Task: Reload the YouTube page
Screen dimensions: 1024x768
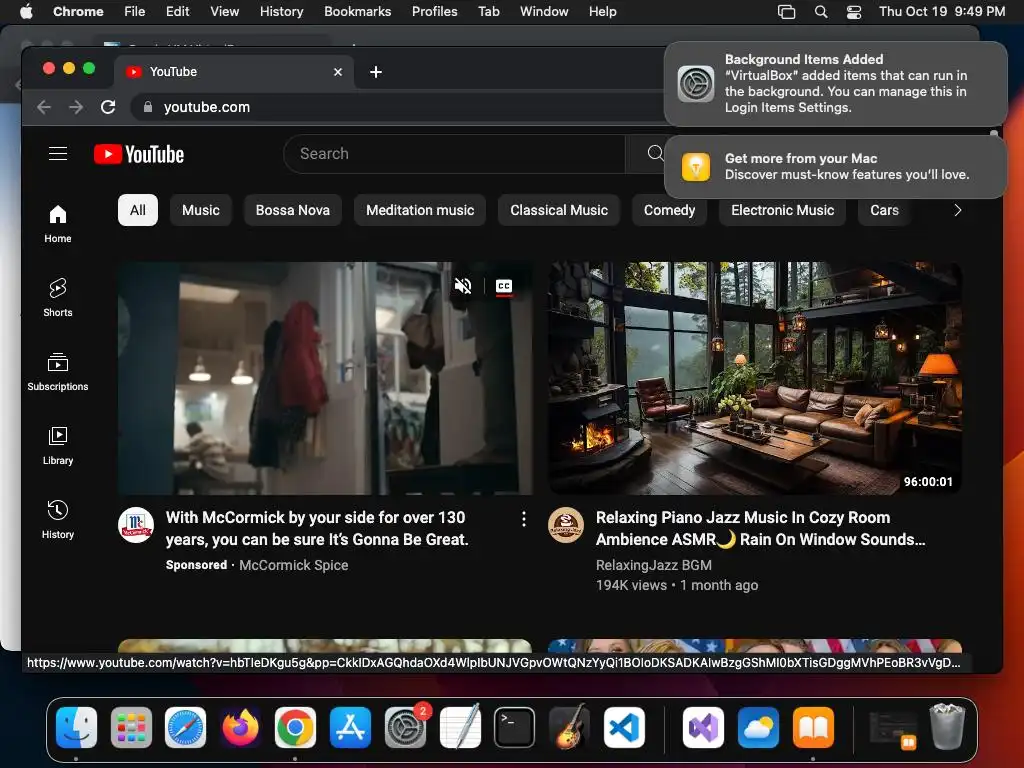Action: click(x=108, y=107)
